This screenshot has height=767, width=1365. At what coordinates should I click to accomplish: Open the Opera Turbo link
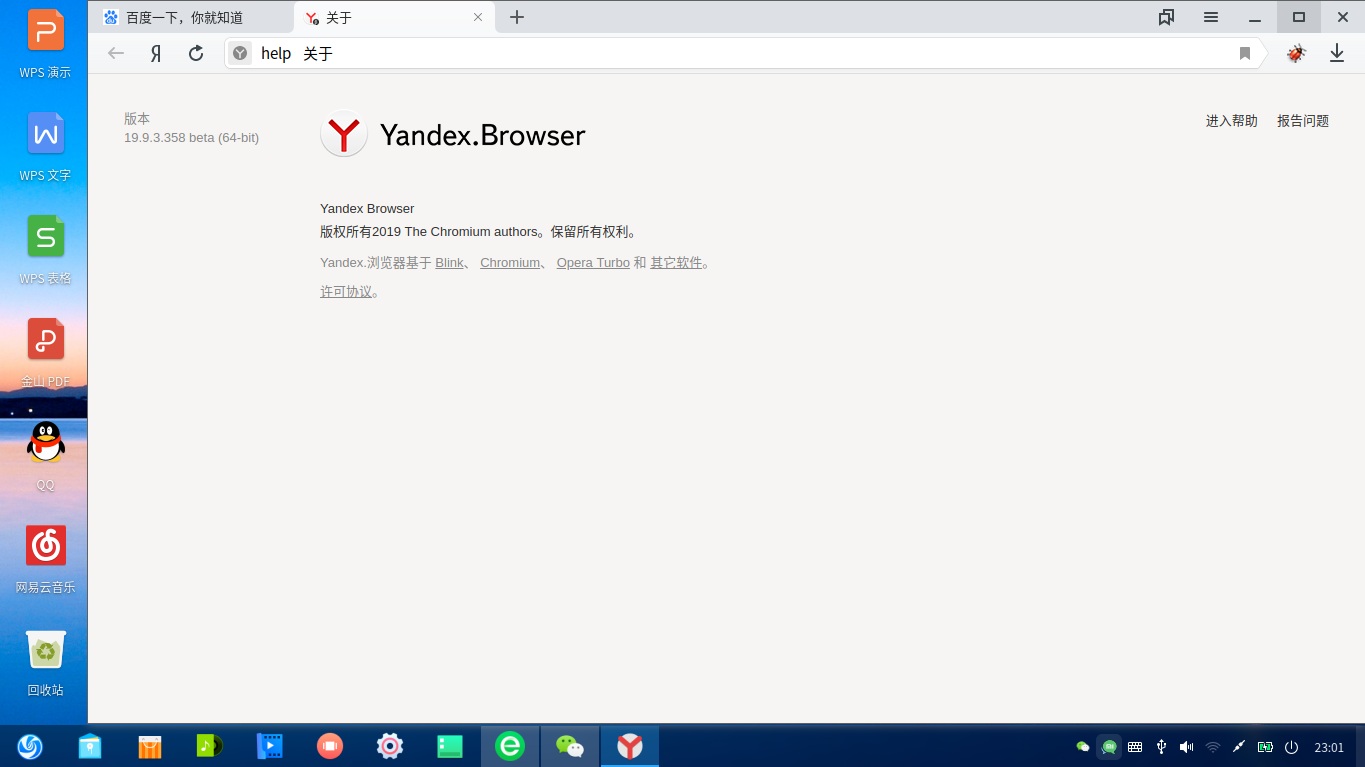click(593, 263)
